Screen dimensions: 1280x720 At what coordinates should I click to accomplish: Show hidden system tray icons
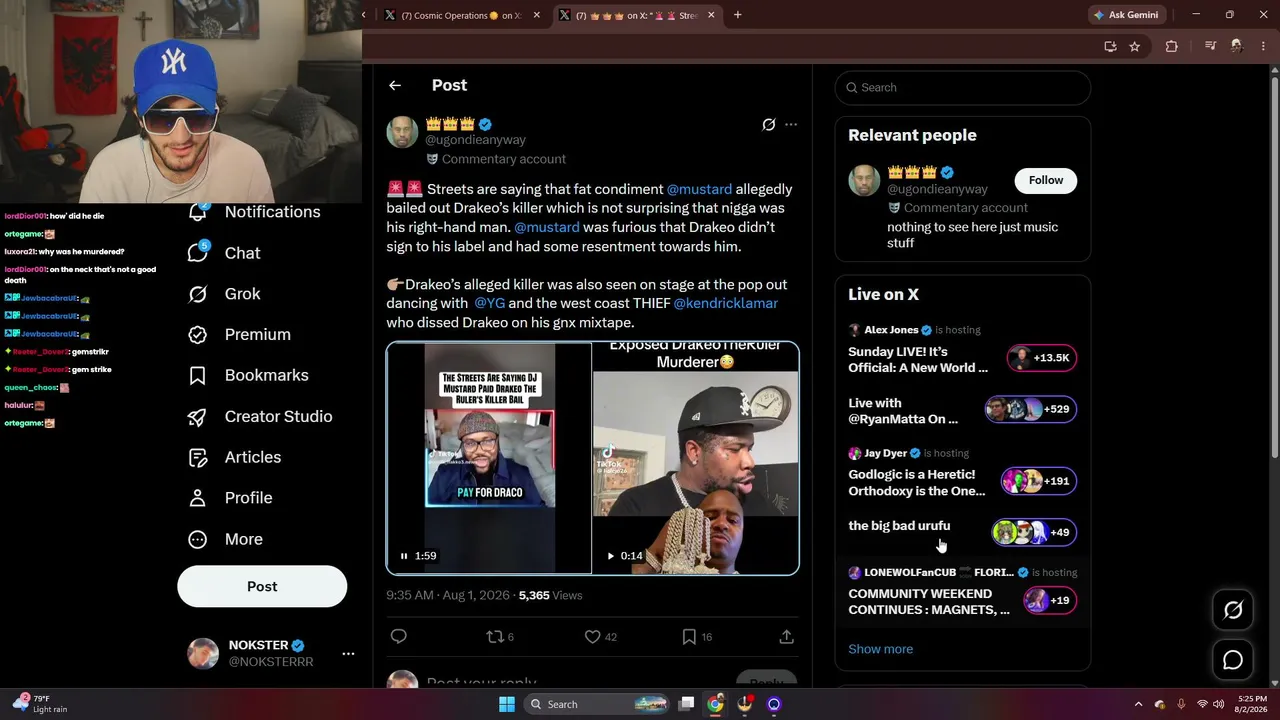(1138, 704)
